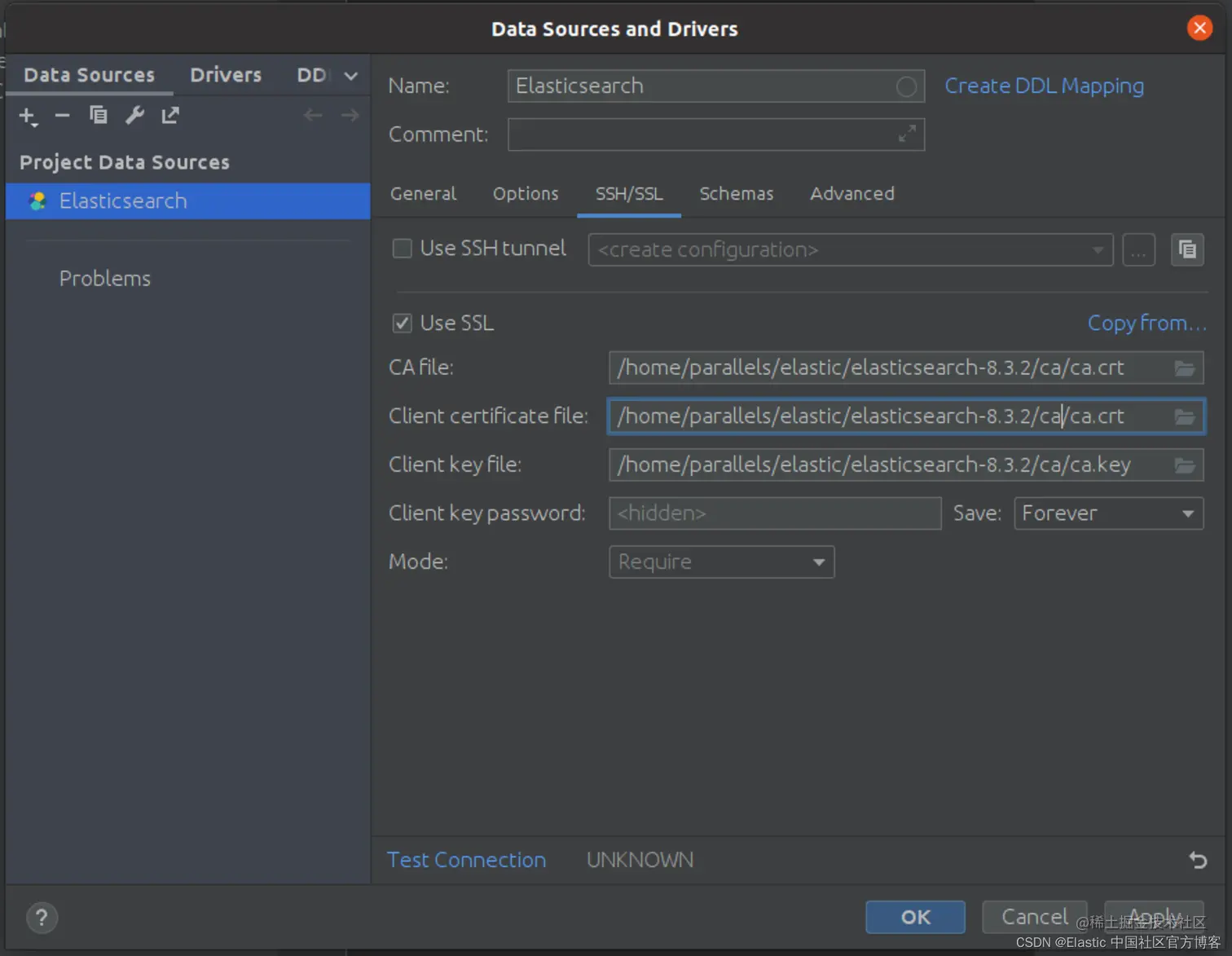Enable the Use SSH tunnel option
The width and height of the screenshot is (1232, 956).
(x=402, y=248)
